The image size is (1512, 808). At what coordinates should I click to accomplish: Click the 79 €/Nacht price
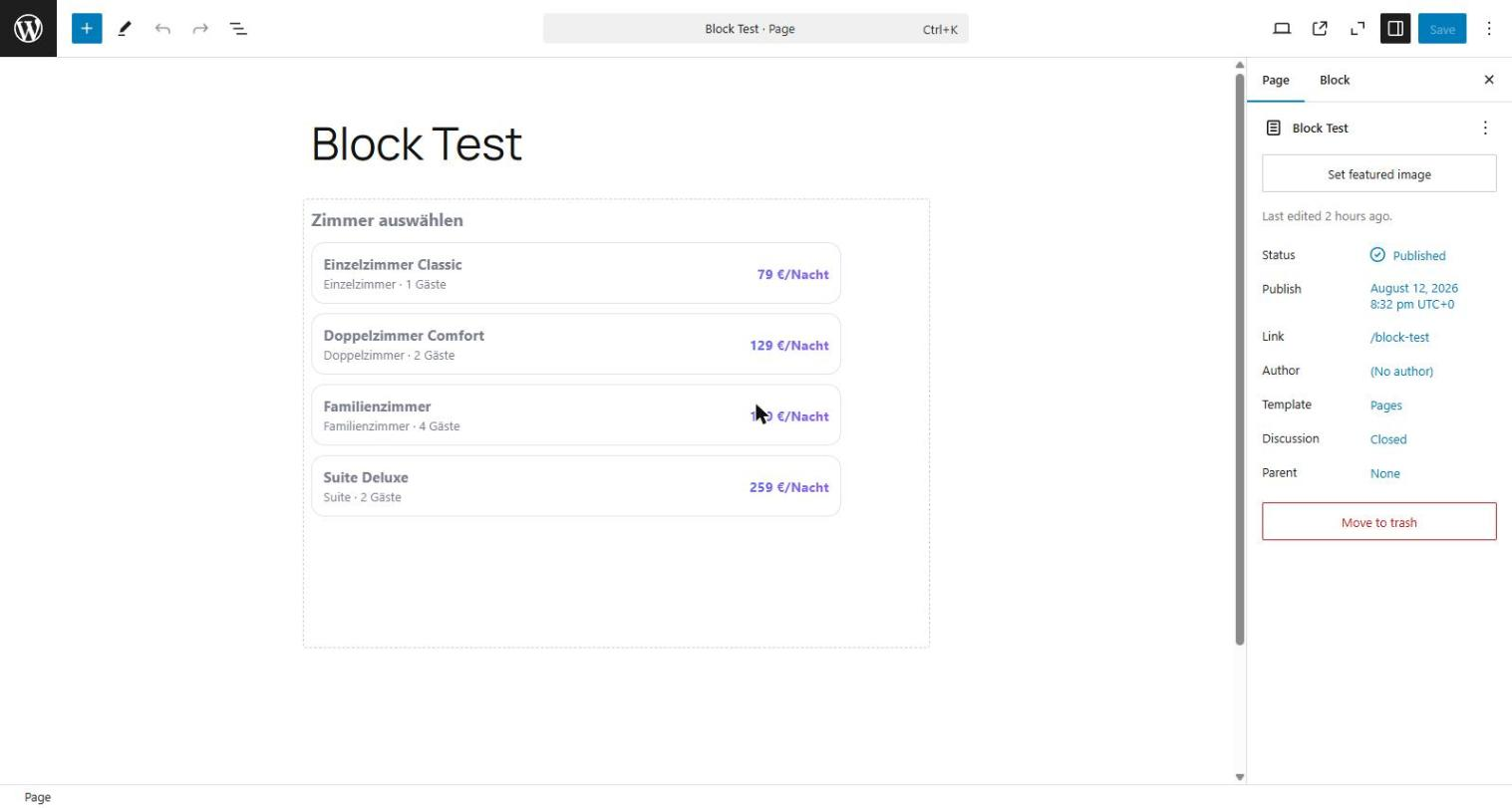coord(792,274)
